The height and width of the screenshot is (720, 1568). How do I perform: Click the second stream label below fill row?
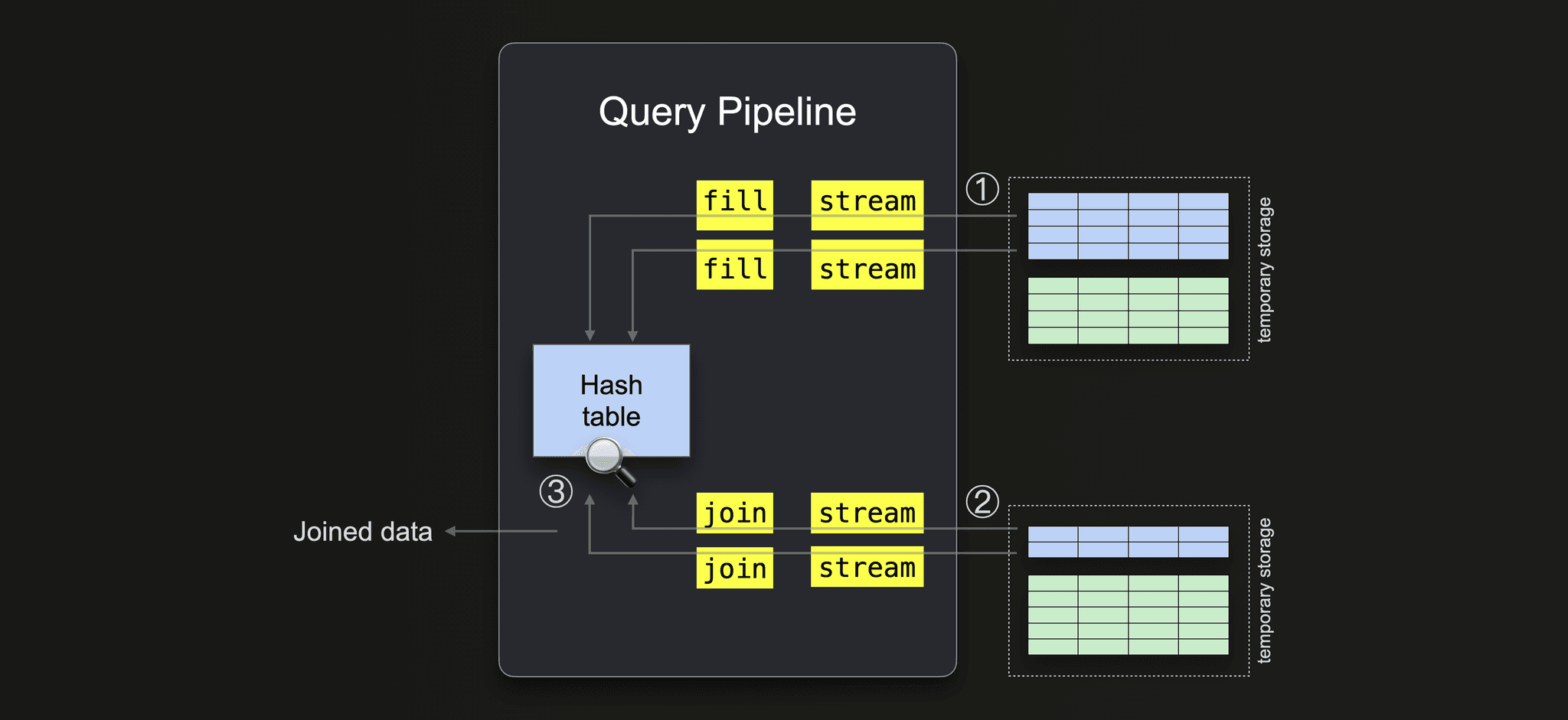pos(867,265)
